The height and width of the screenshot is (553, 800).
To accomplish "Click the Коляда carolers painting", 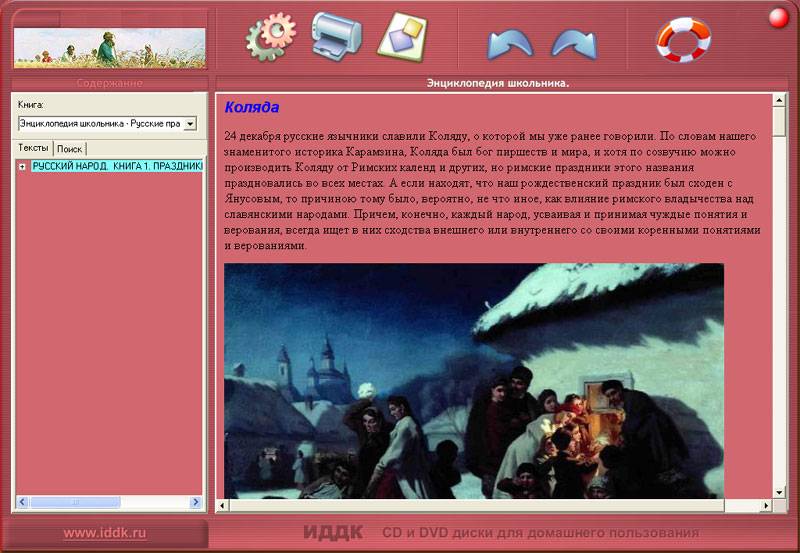I will coord(473,380).
